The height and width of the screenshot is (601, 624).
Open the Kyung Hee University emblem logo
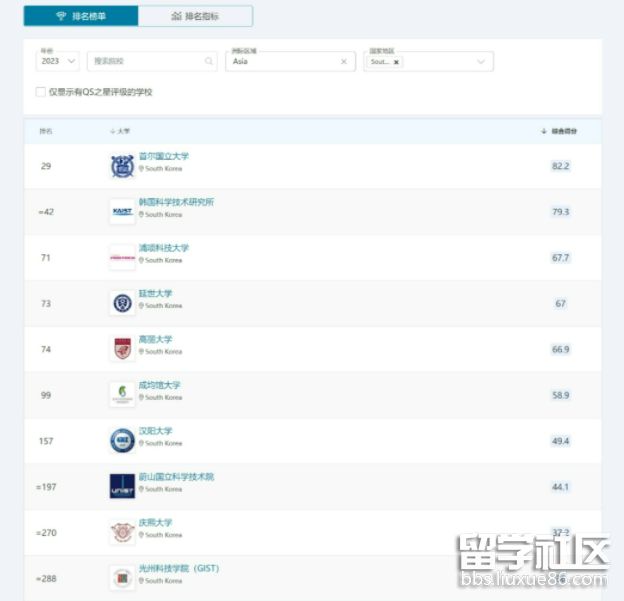[x=122, y=532]
